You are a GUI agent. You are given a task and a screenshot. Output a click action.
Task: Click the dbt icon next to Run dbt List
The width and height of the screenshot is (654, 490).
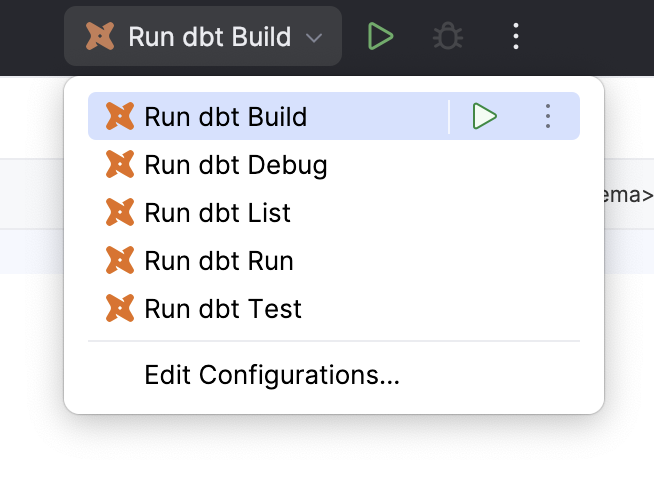point(120,212)
